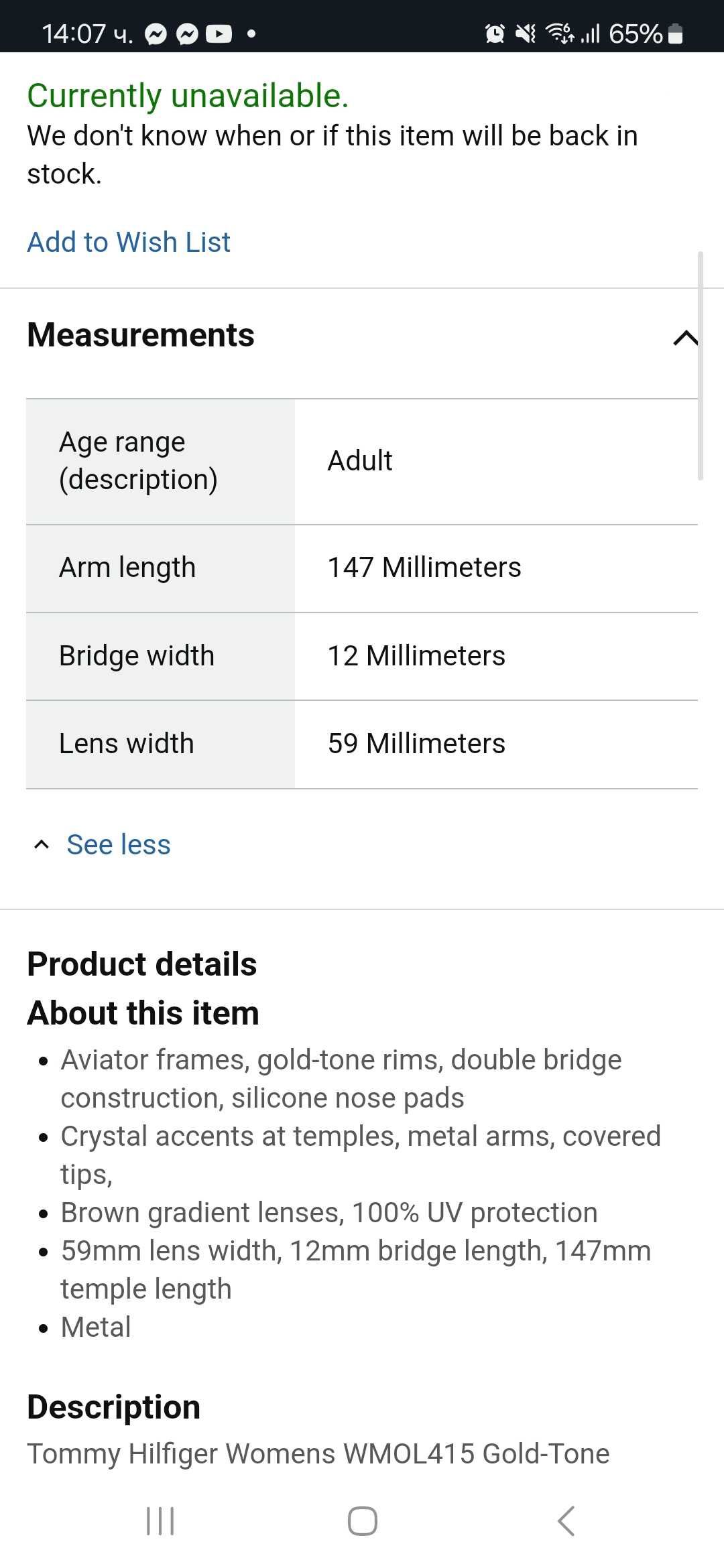Click the page scrollbar on right edge

[x=701, y=366]
